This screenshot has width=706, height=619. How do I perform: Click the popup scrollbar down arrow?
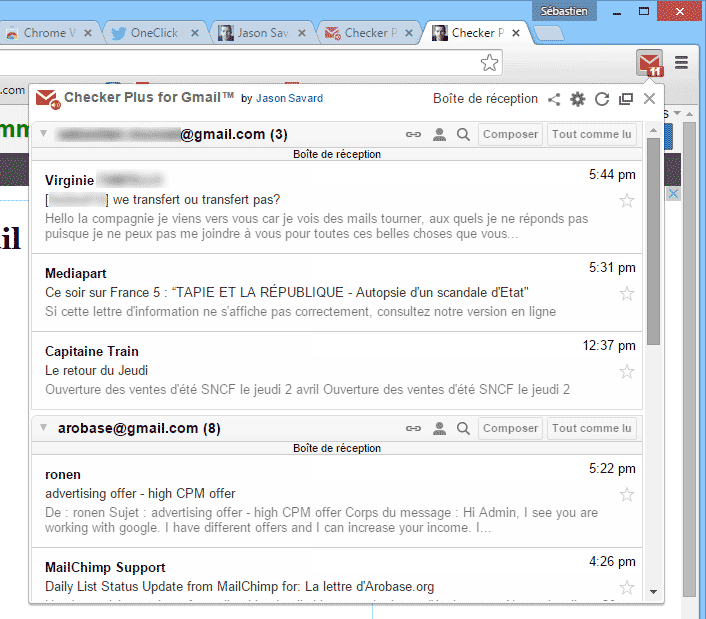pyautogui.click(x=653, y=592)
